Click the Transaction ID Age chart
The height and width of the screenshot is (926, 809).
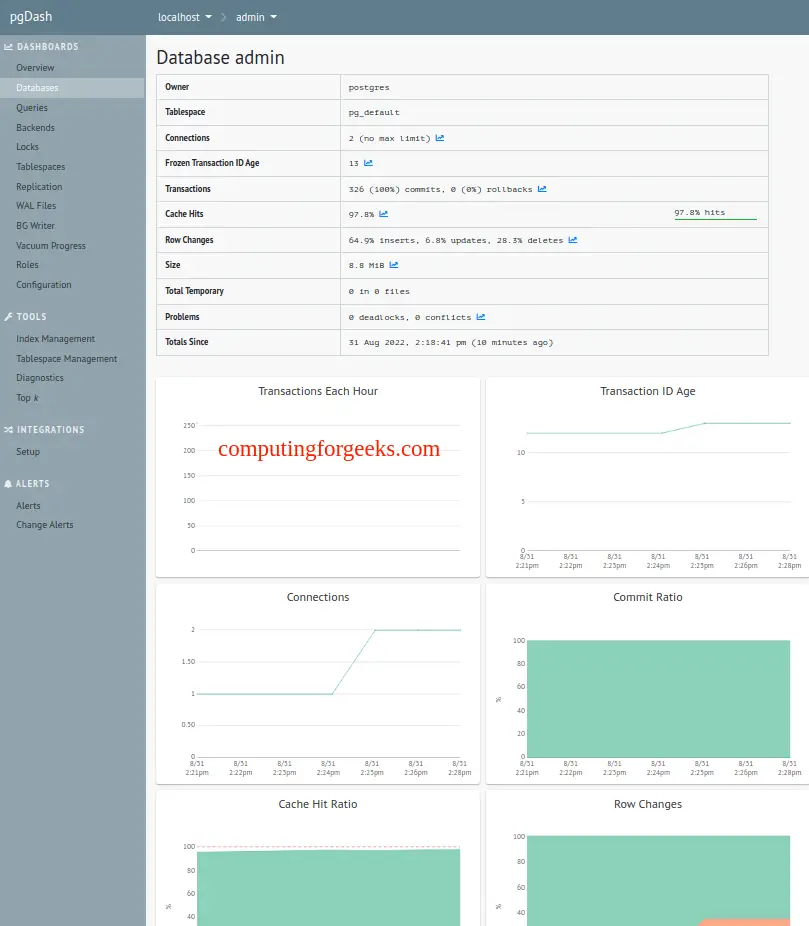pyautogui.click(x=647, y=477)
